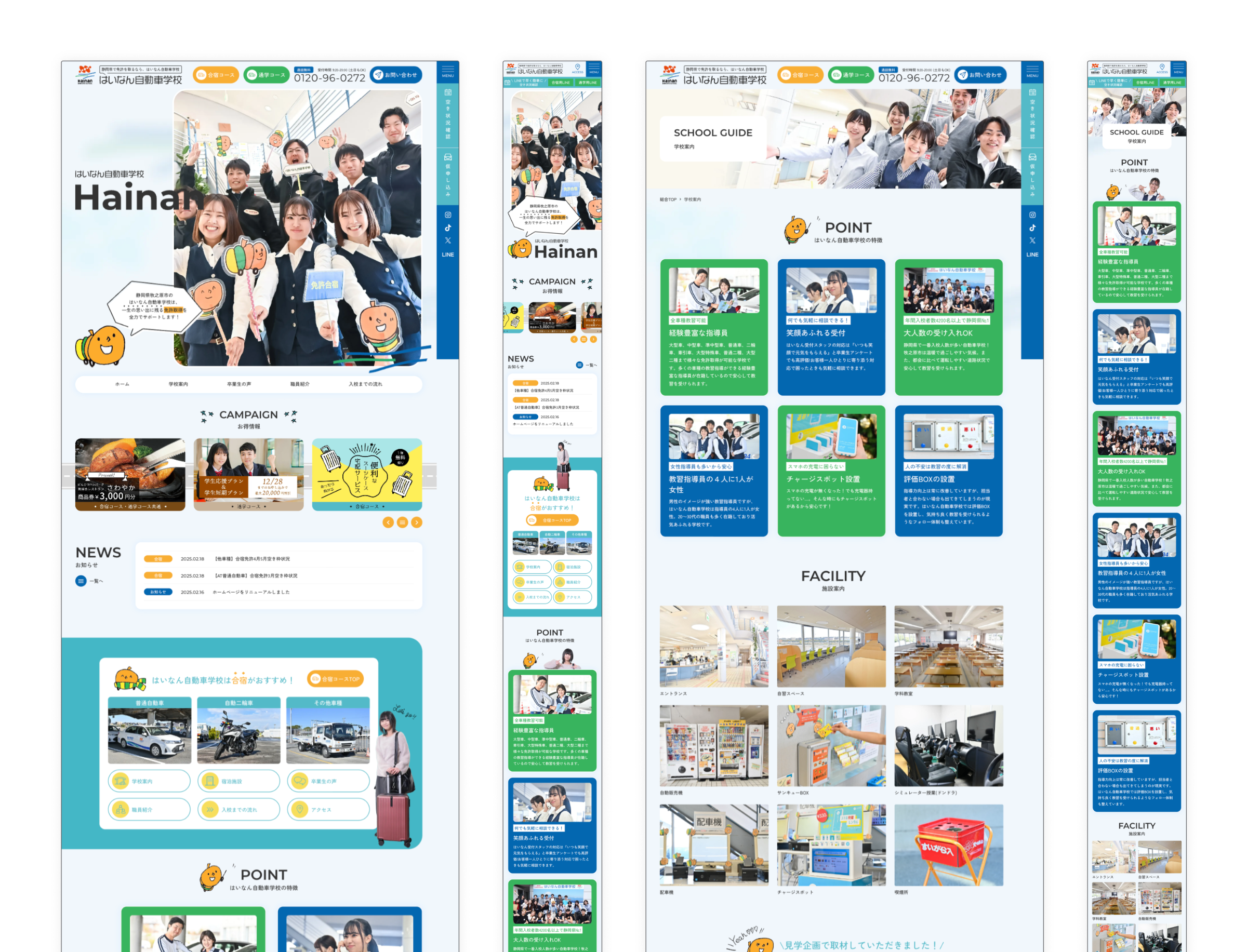
Task: Expand MENU hamburger on mobile School Guide page
Action: click(x=1178, y=68)
